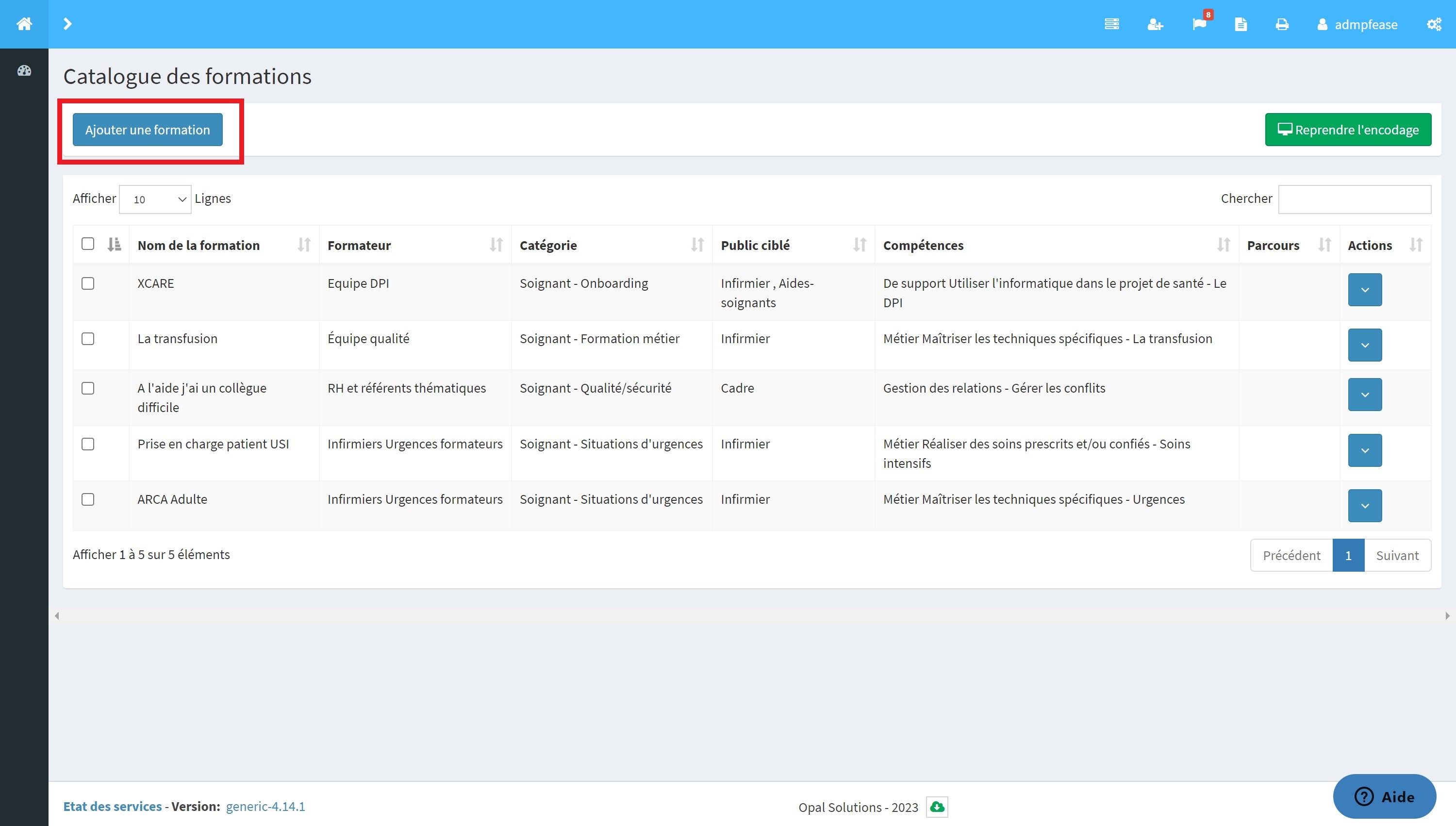The width and height of the screenshot is (1456, 826).
Task: Open the dashboard gauge icon in sidebar
Action: coord(24,71)
